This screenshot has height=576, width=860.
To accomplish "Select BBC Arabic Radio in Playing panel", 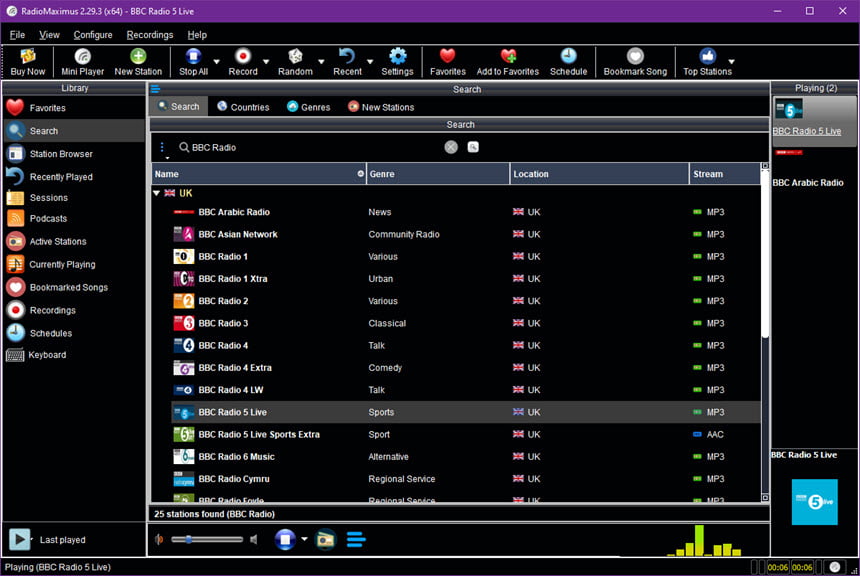I will [x=807, y=183].
